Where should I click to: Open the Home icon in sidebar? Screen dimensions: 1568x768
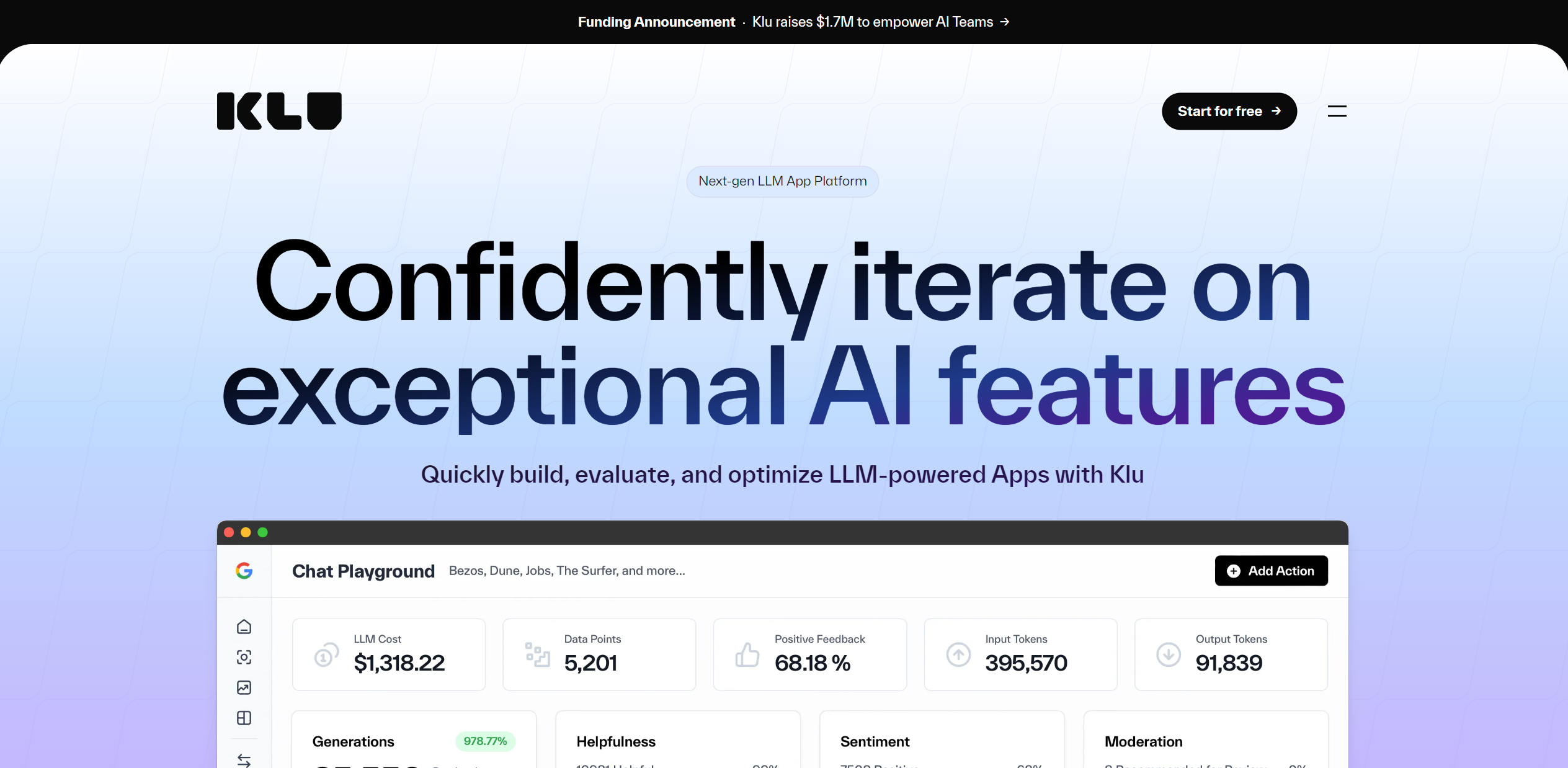pos(244,627)
